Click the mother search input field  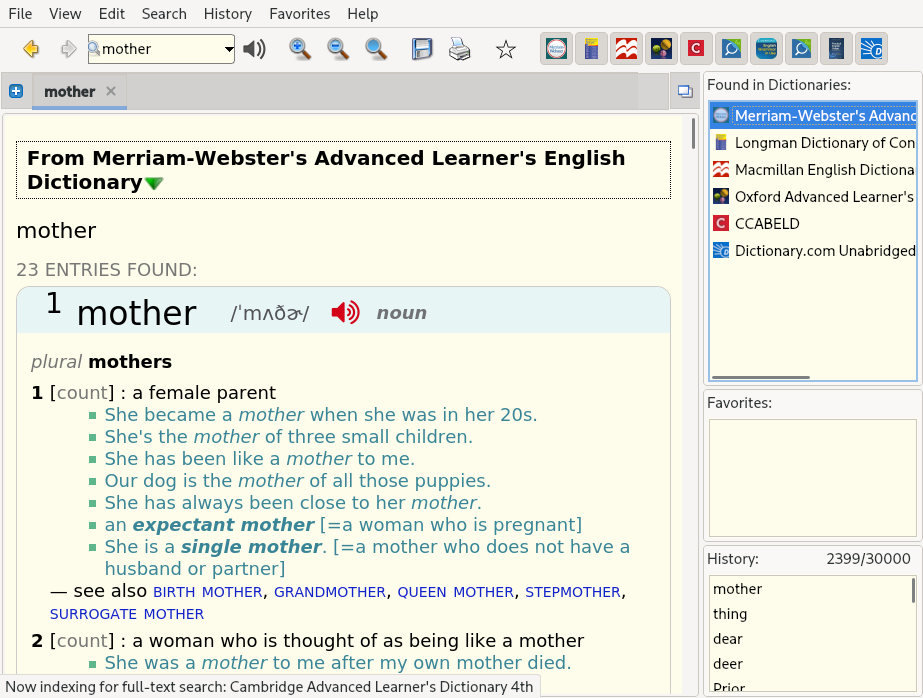click(159, 49)
